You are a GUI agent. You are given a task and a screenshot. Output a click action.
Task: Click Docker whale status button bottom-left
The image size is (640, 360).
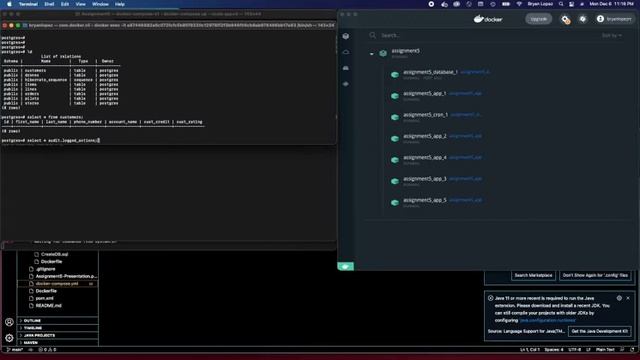pyautogui.click(x=346, y=267)
